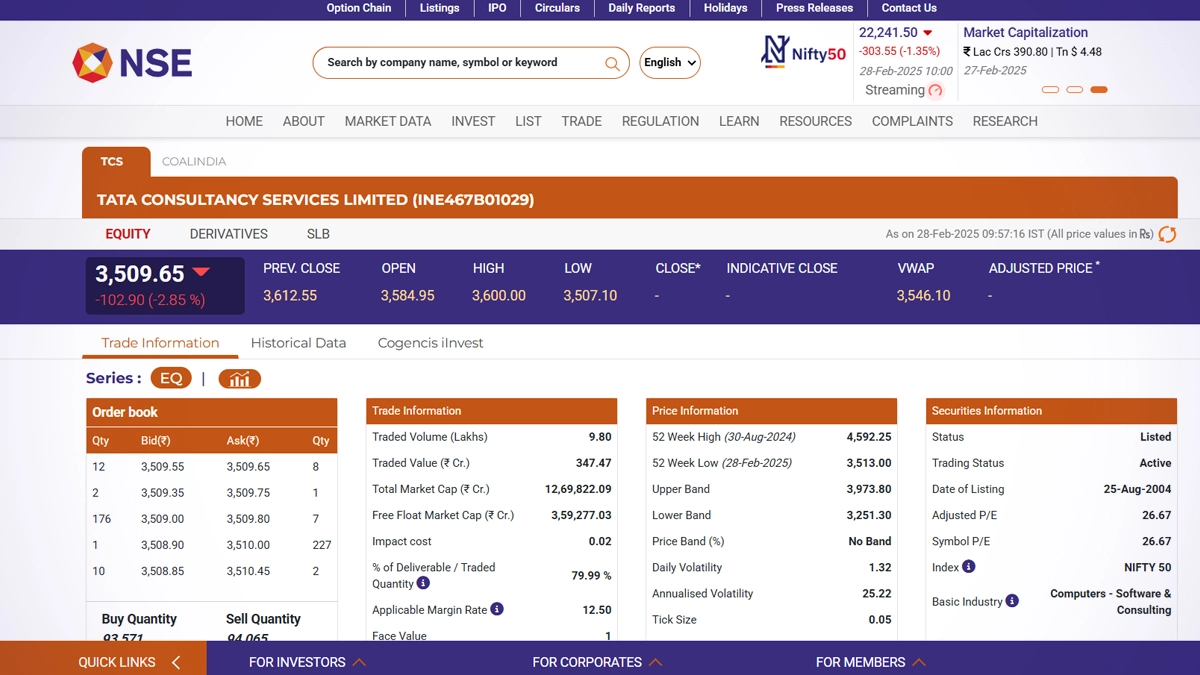
Task: Click the NSE logo
Action: point(131,63)
